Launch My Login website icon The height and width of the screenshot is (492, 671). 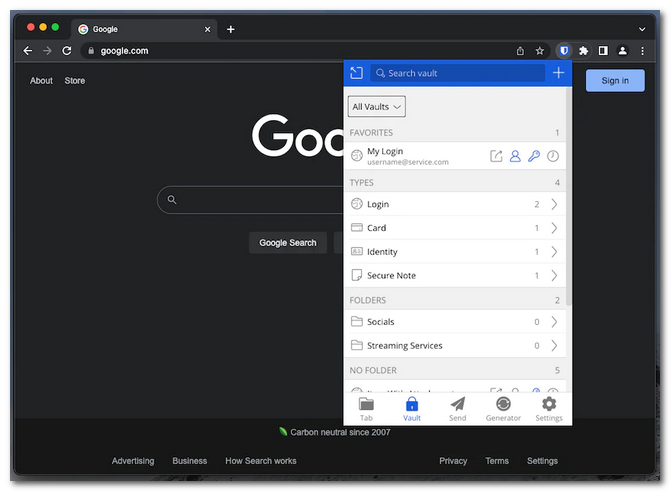(x=496, y=156)
